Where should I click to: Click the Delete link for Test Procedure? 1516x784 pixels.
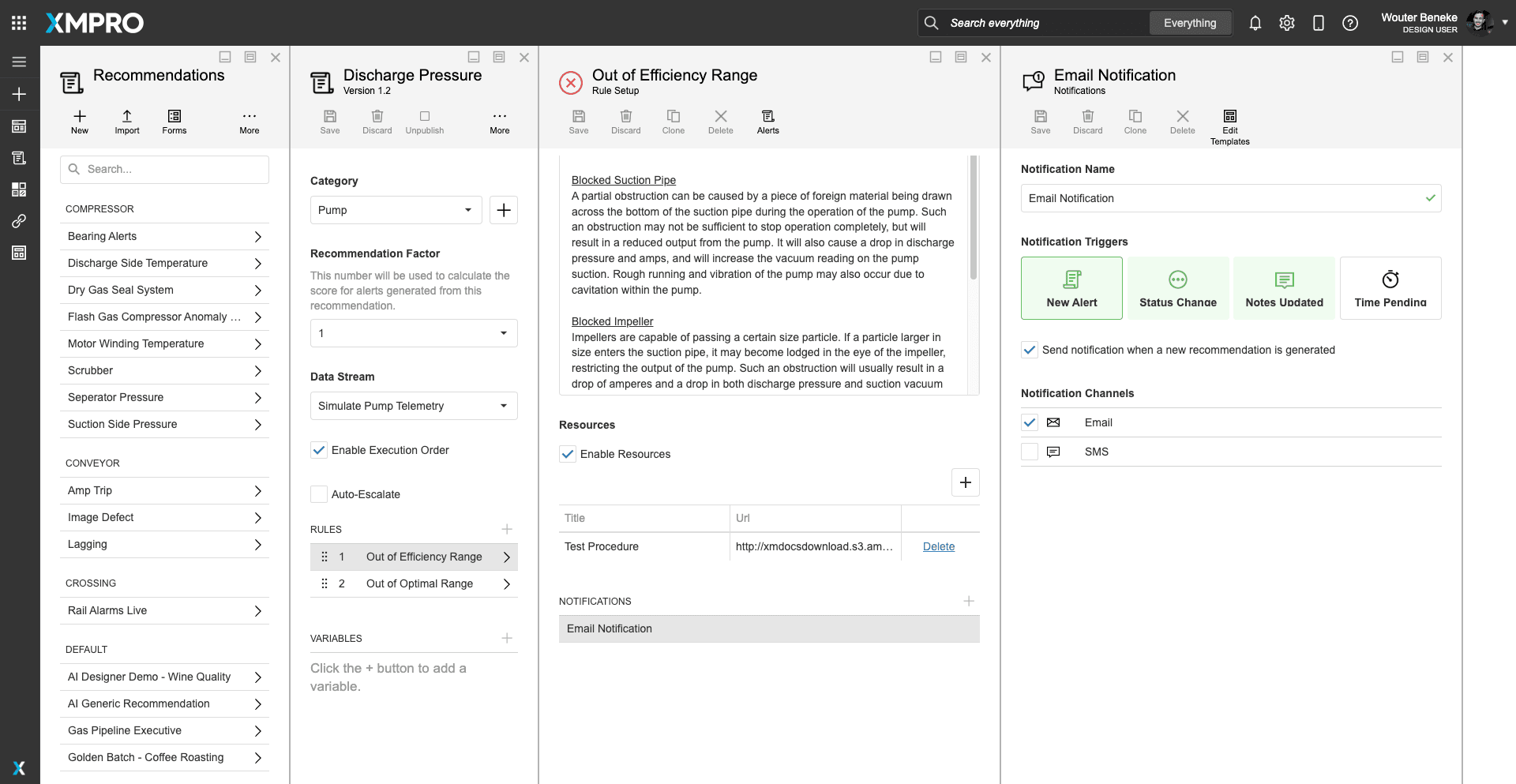tap(938, 546)
